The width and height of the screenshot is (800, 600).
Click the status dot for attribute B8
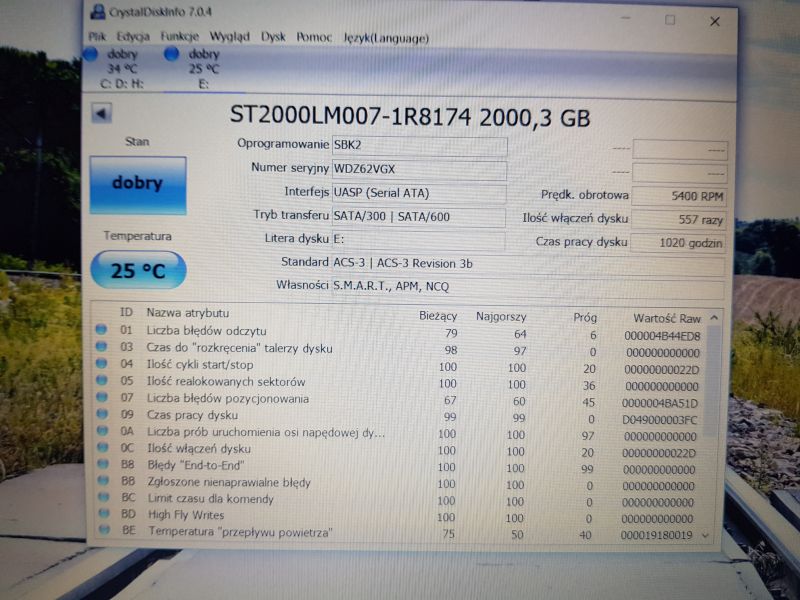(x=103, y=464)
